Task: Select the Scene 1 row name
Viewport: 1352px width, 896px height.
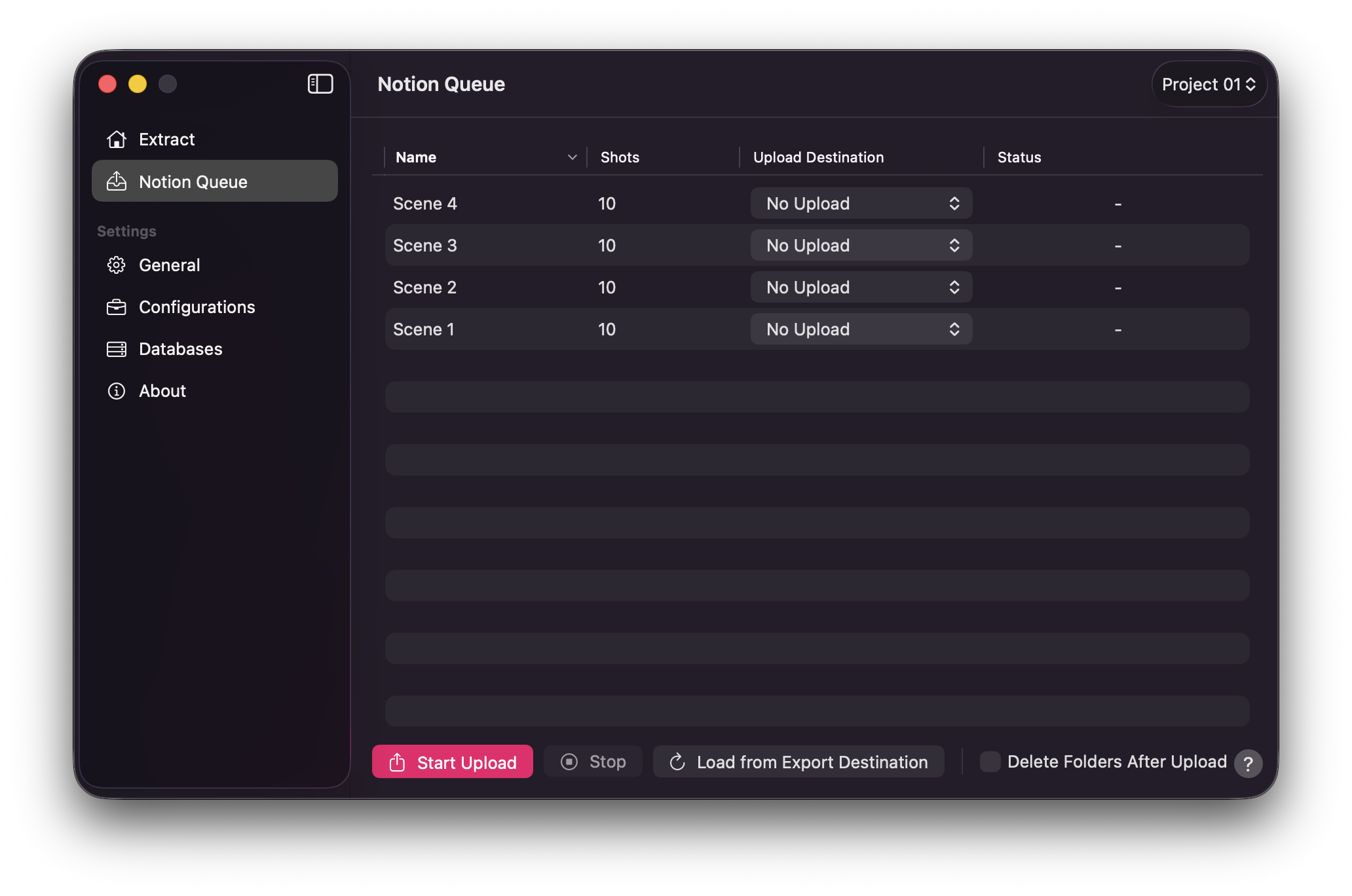Action: (x=424, y=329)
